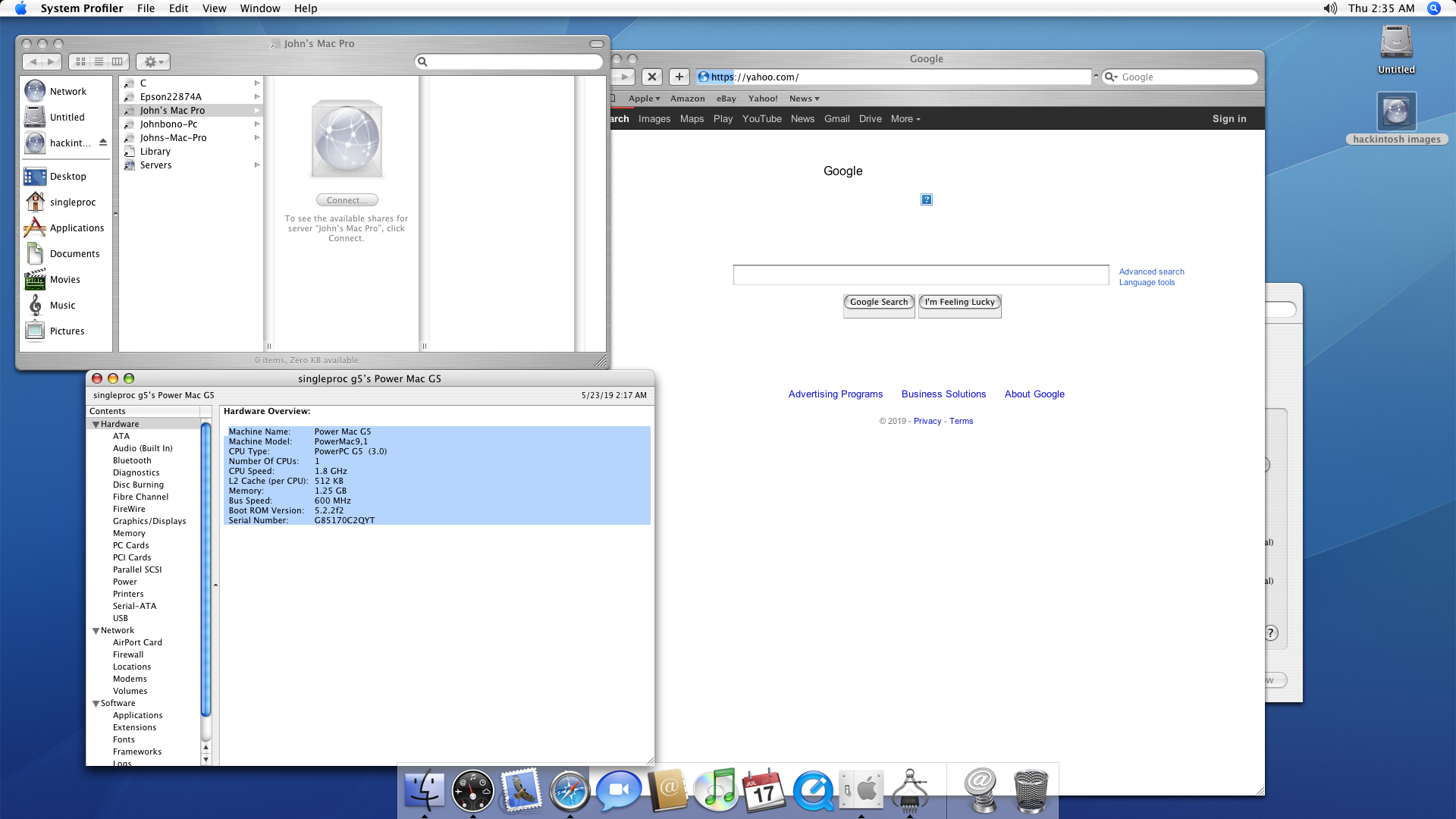
Task: Open the Edit menu
Action: pos(178,8)
